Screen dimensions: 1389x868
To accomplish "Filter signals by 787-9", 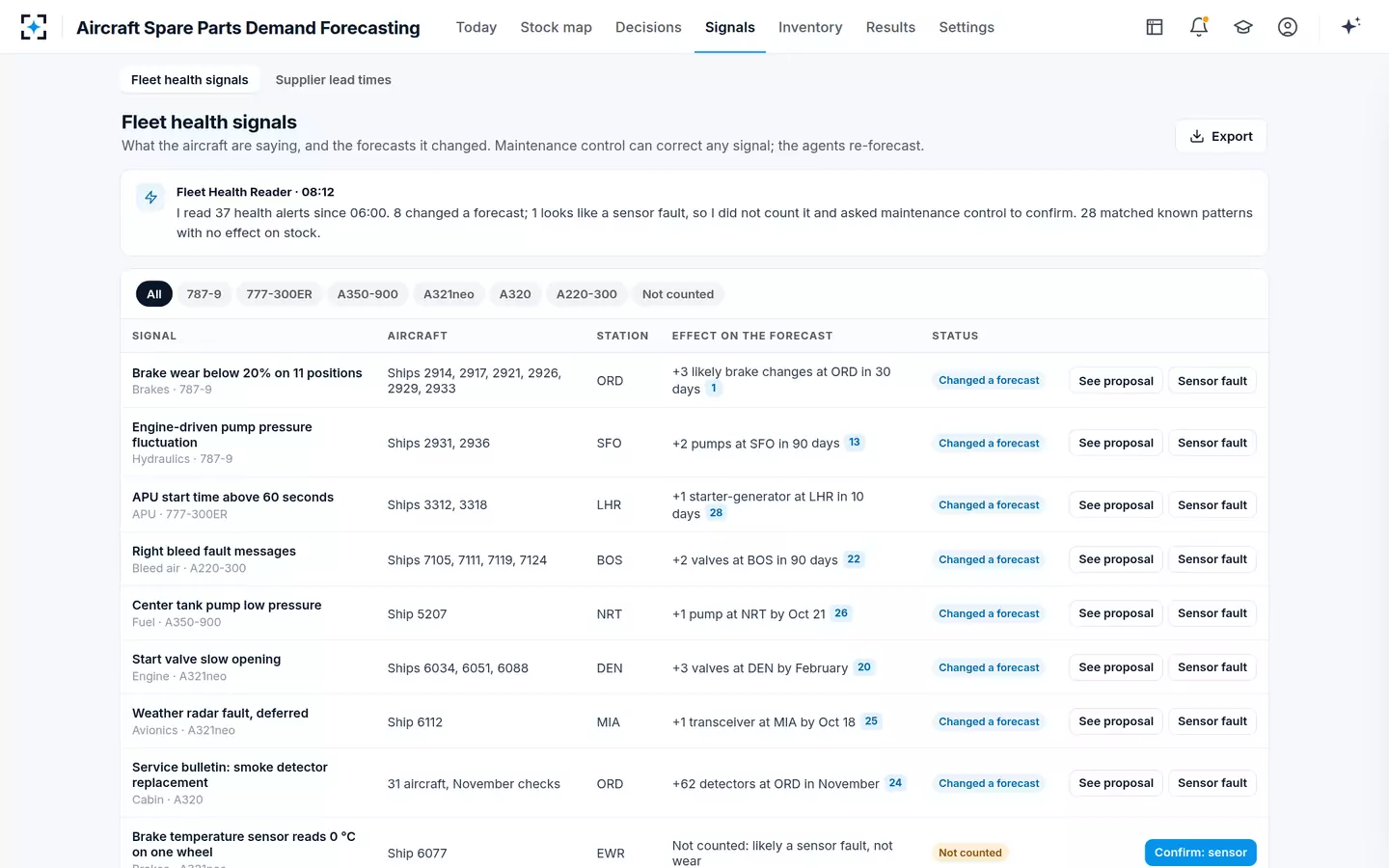I will pos(204,294).
